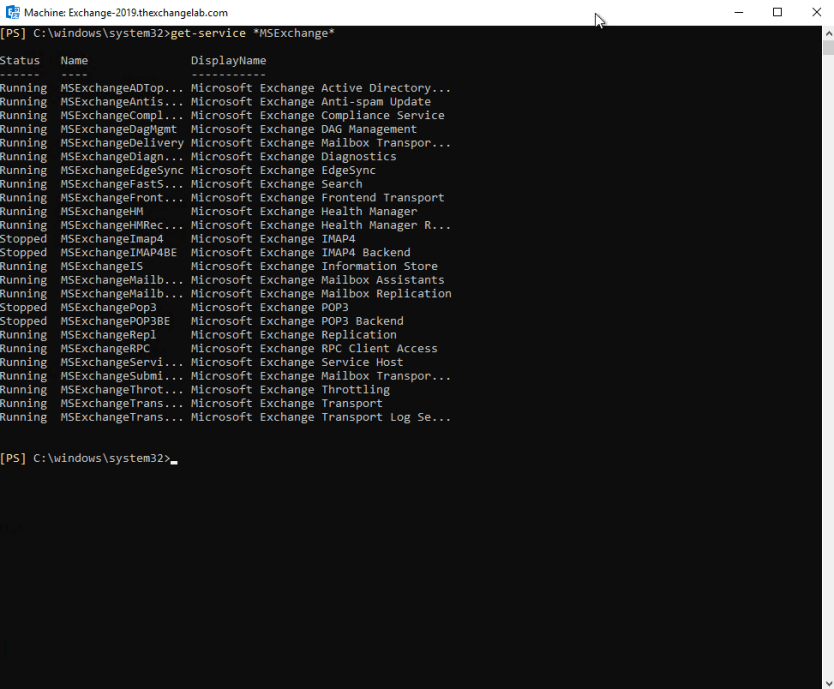
Task: Click 'Microsoft Exchange Frontend Transport' display name
Action: (318, 198)
